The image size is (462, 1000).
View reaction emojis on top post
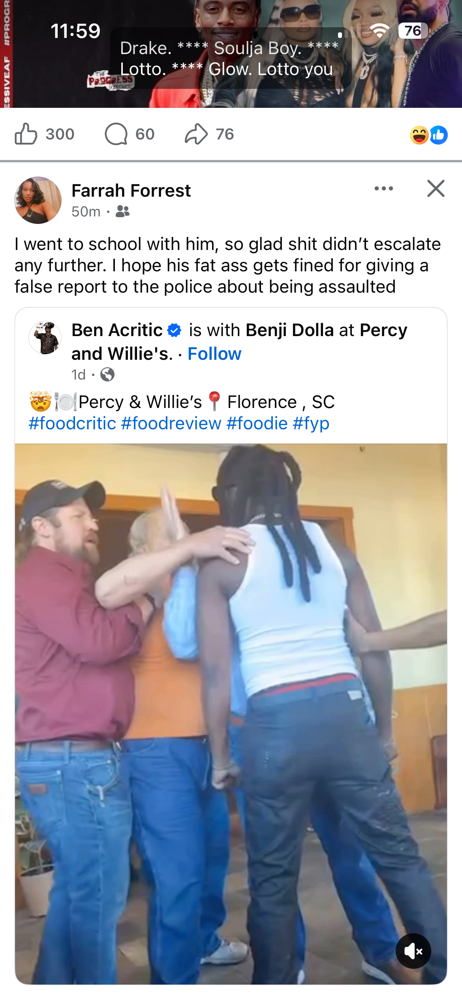click(429, 135)
